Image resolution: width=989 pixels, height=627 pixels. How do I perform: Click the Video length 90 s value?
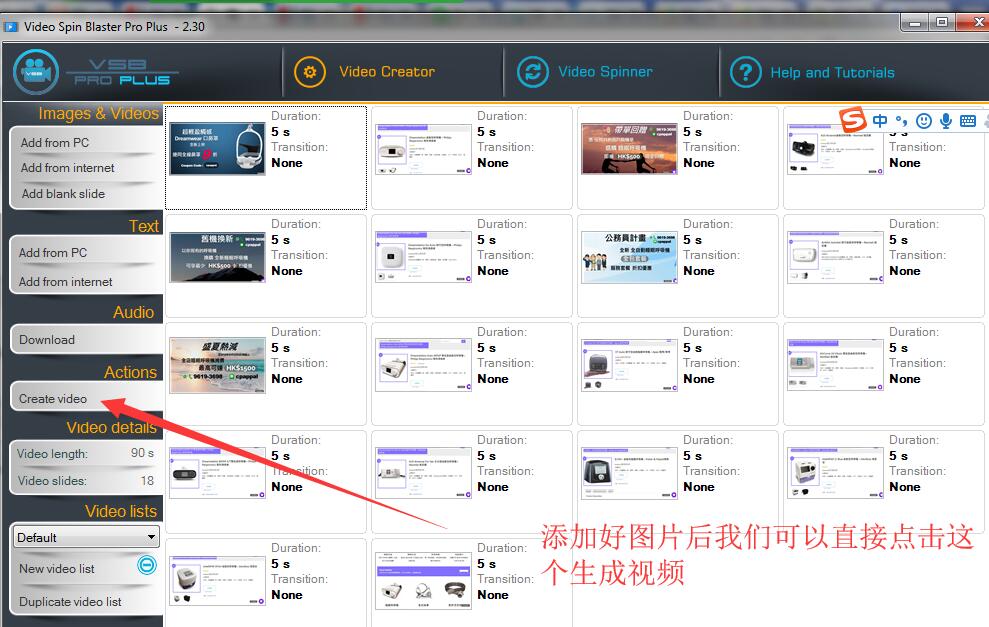point(142,453)
